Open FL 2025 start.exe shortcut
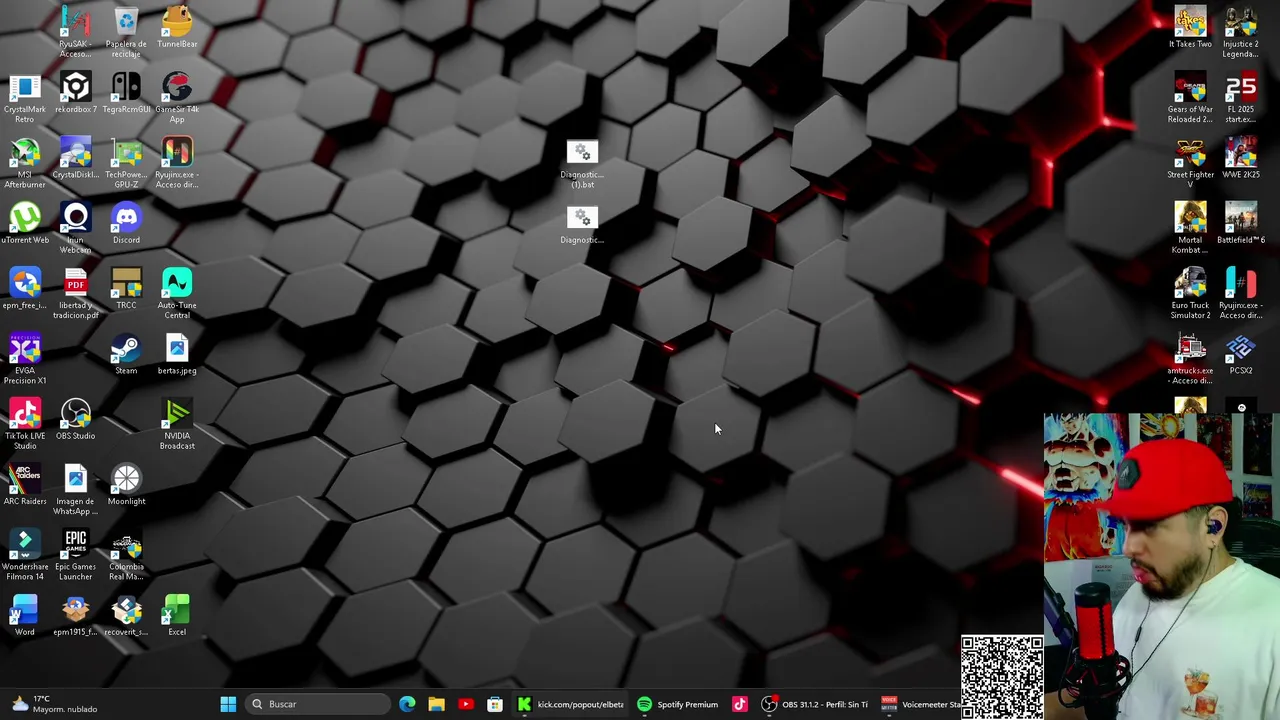Screen dimensions: 1280x720 [1241, 97]
